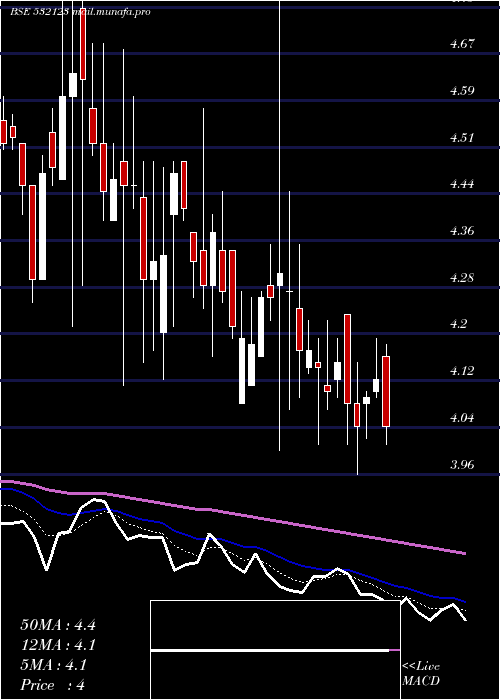Screen dimensions: 500x700
Task: Click the 12MA : 4.1 readout
Action: click(58, 645)
